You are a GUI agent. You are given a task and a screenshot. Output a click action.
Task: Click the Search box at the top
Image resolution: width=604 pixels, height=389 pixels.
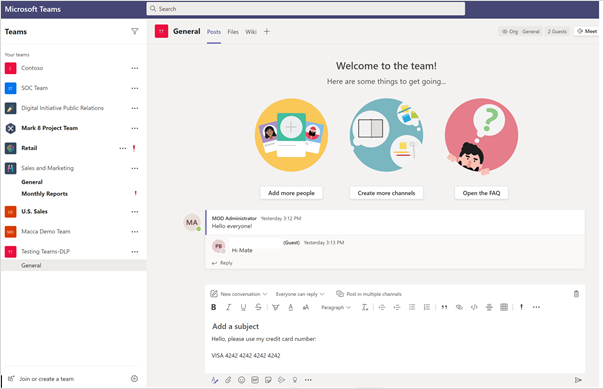(x=305, y=9)
